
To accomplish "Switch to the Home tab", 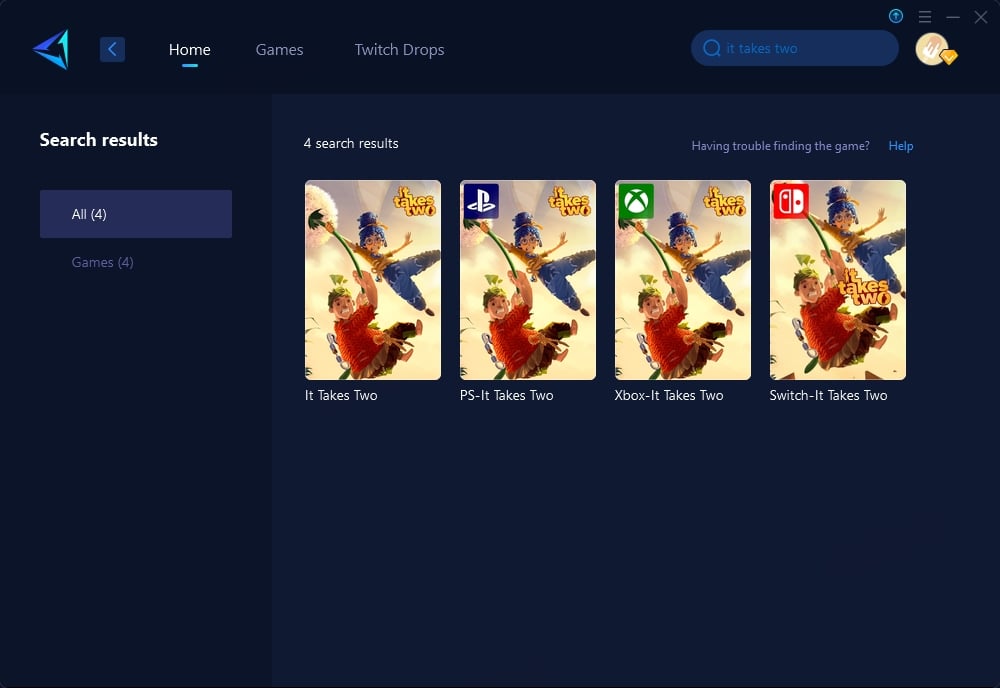I will point(189,49).
